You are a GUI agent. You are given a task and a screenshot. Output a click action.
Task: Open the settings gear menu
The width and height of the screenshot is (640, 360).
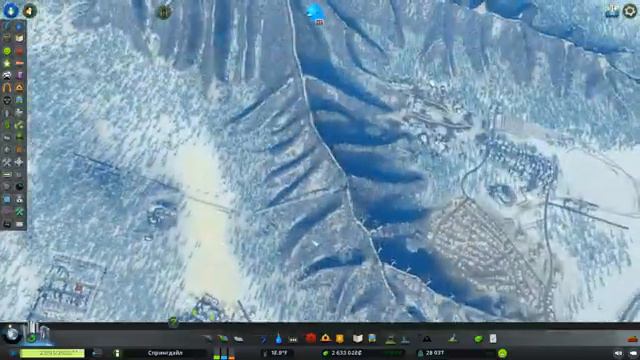(630, 11)
